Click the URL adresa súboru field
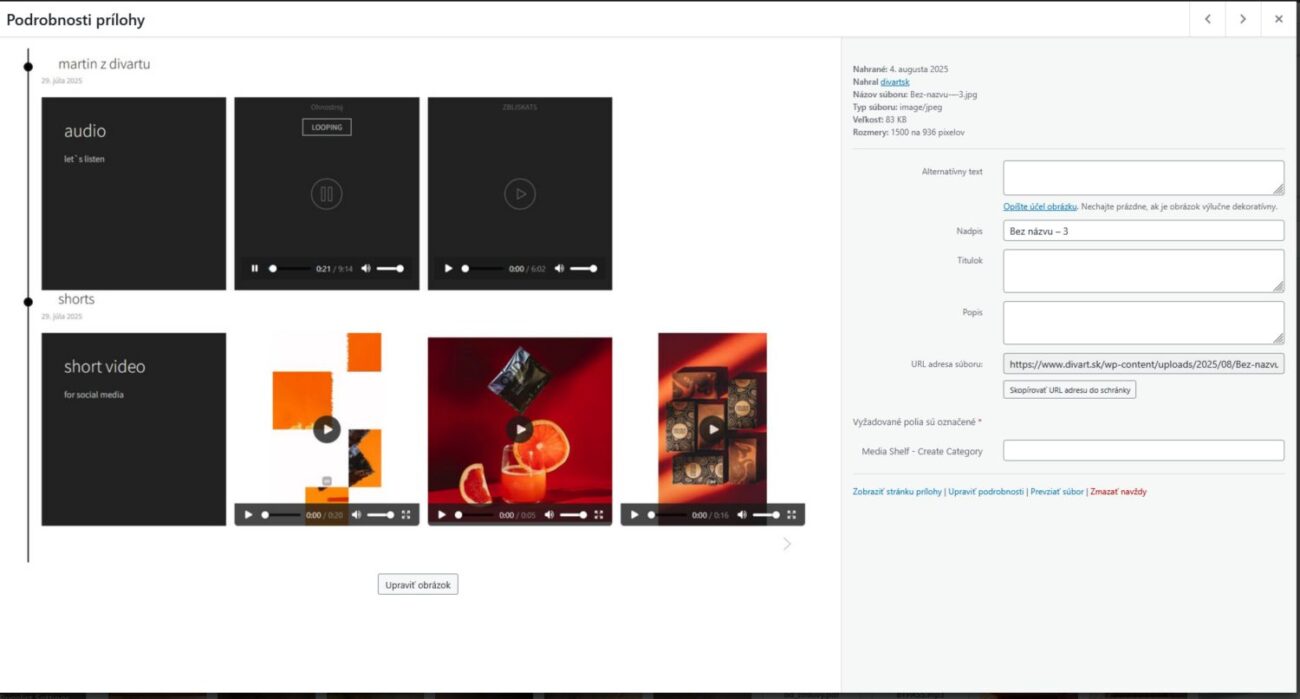Screen dimensions: 1300x699 tap(1143, 365)
